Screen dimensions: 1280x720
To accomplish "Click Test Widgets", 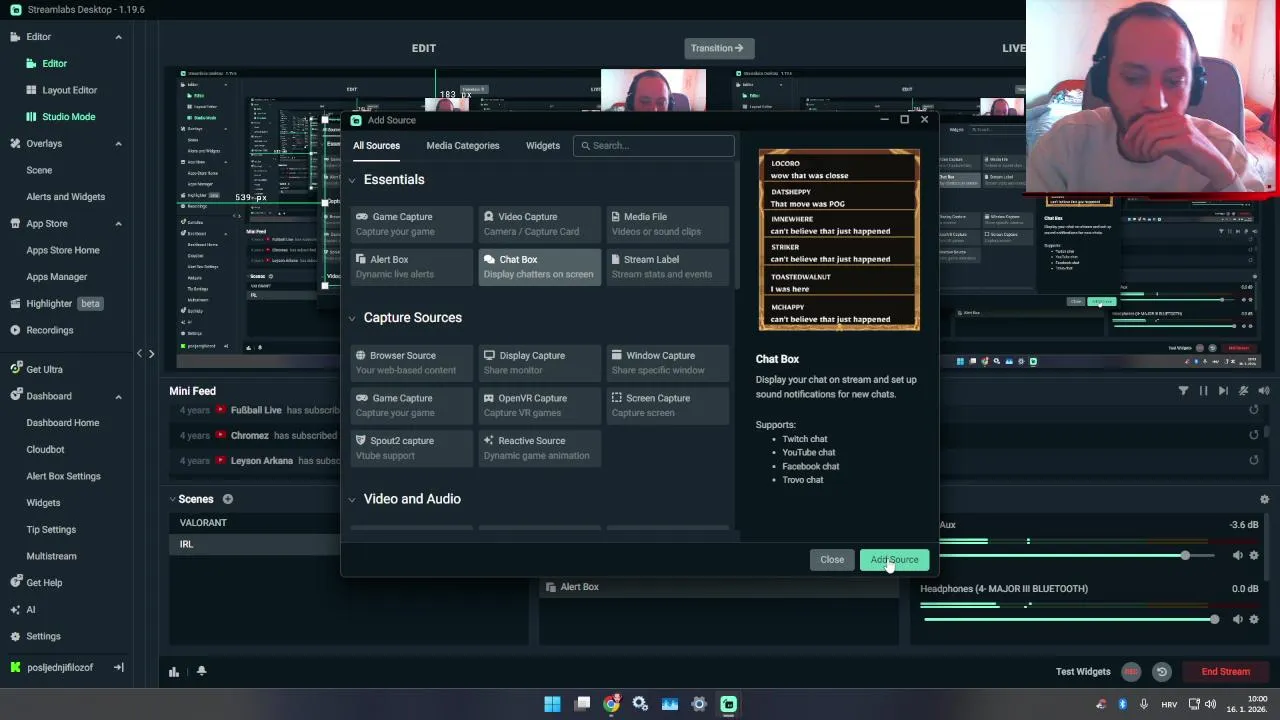I will (x=1083, y=672).
